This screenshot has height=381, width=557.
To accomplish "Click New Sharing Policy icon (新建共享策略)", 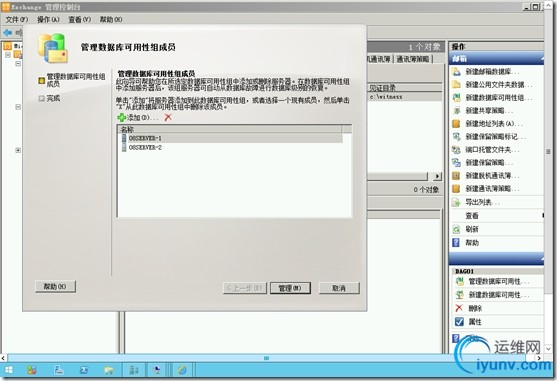I will pos(456,110).
